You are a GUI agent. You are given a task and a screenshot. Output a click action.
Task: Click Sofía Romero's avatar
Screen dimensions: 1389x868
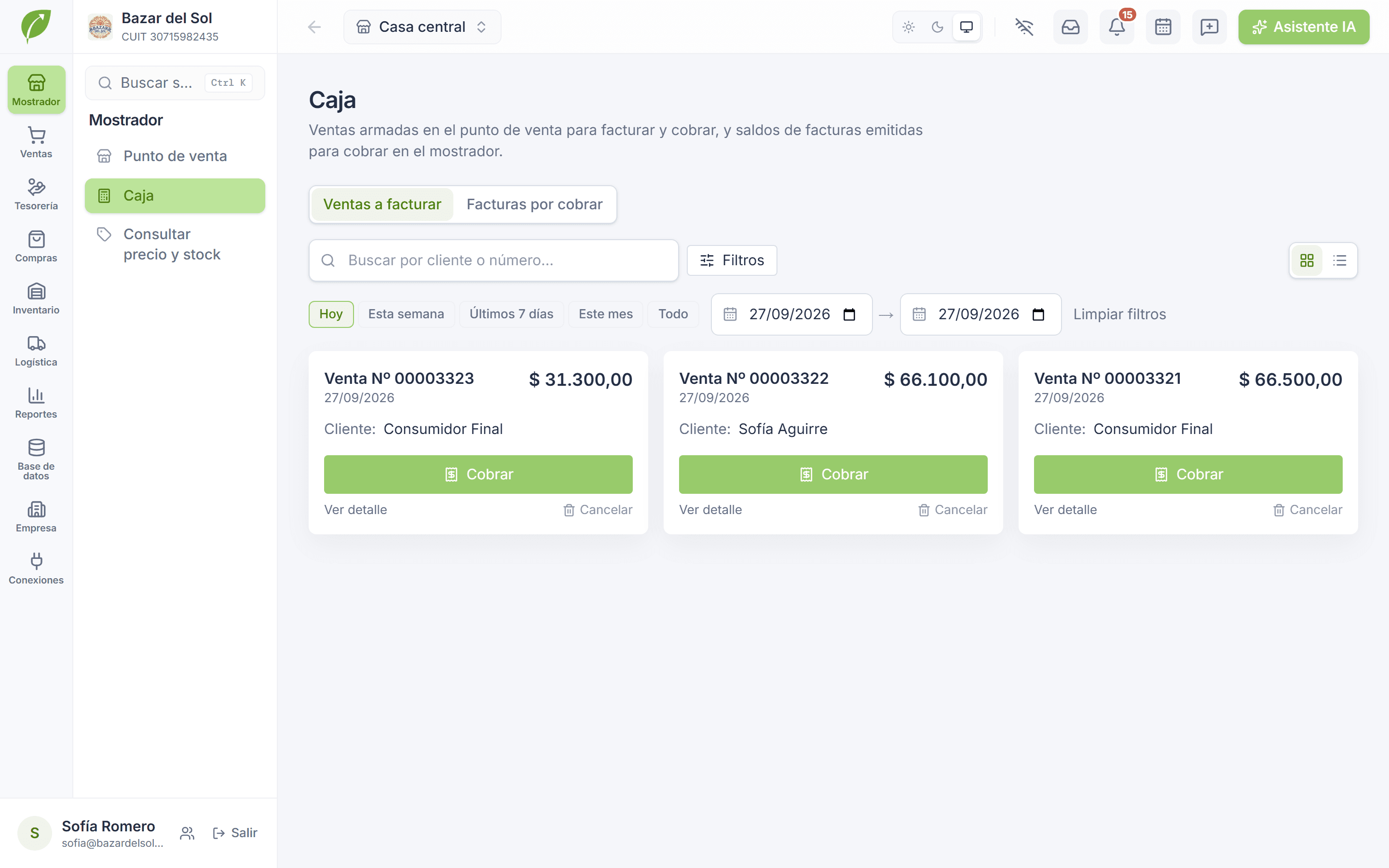34,833
